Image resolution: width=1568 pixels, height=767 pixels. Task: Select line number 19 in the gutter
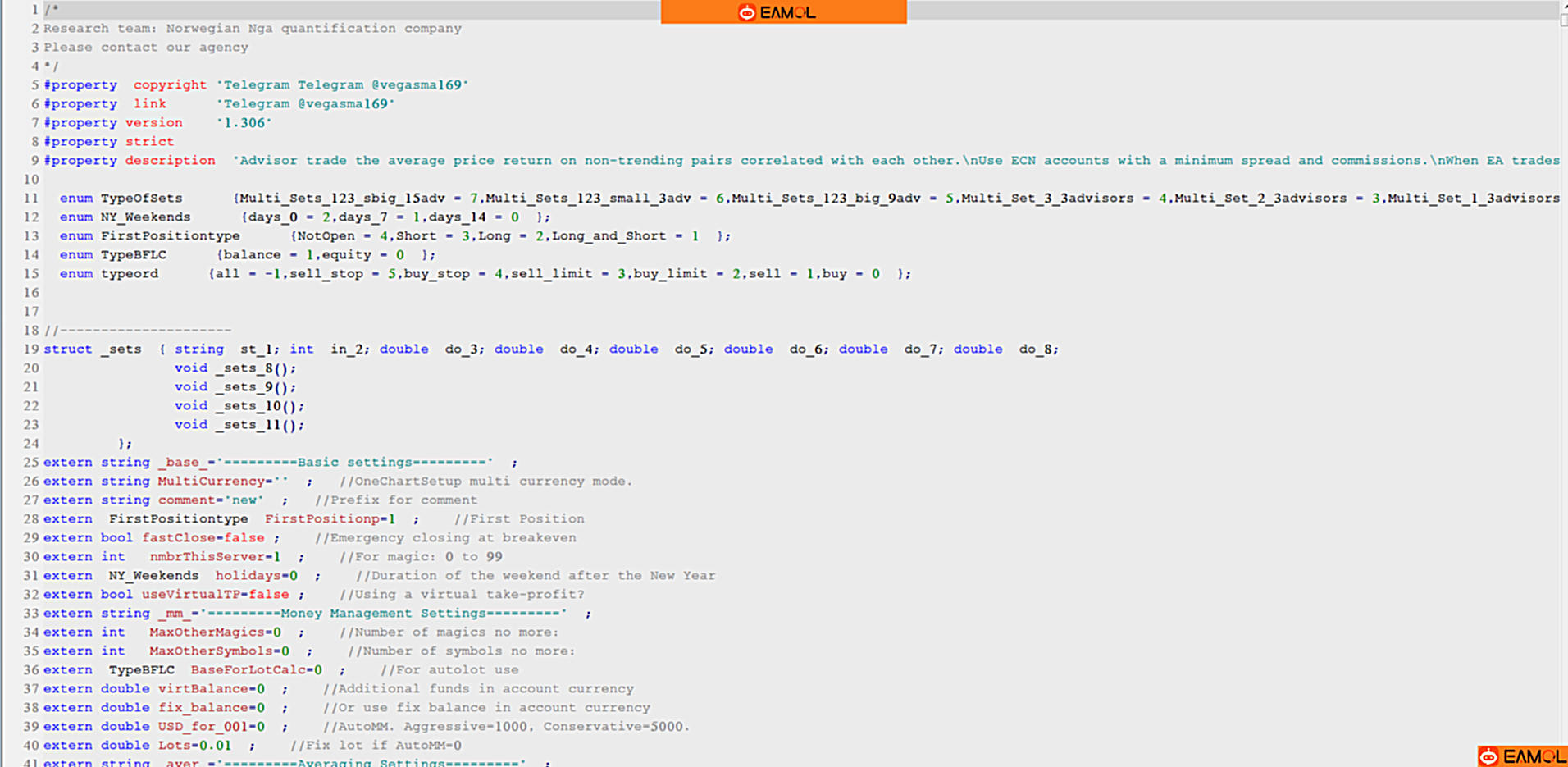click(x=31, y=349)
